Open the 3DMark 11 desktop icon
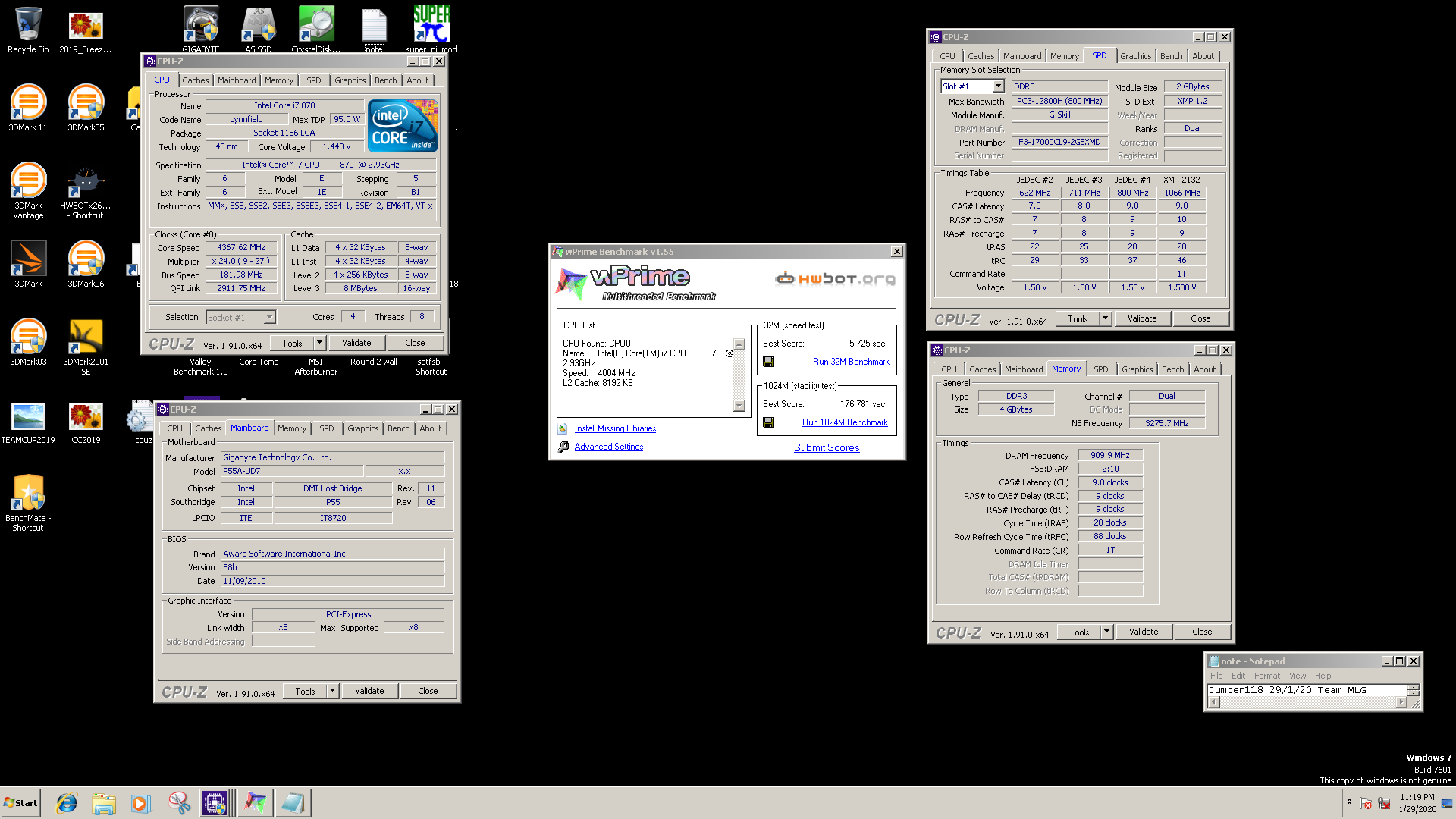1456x819 pixels. pyautogui.click(x=28, y=108)
